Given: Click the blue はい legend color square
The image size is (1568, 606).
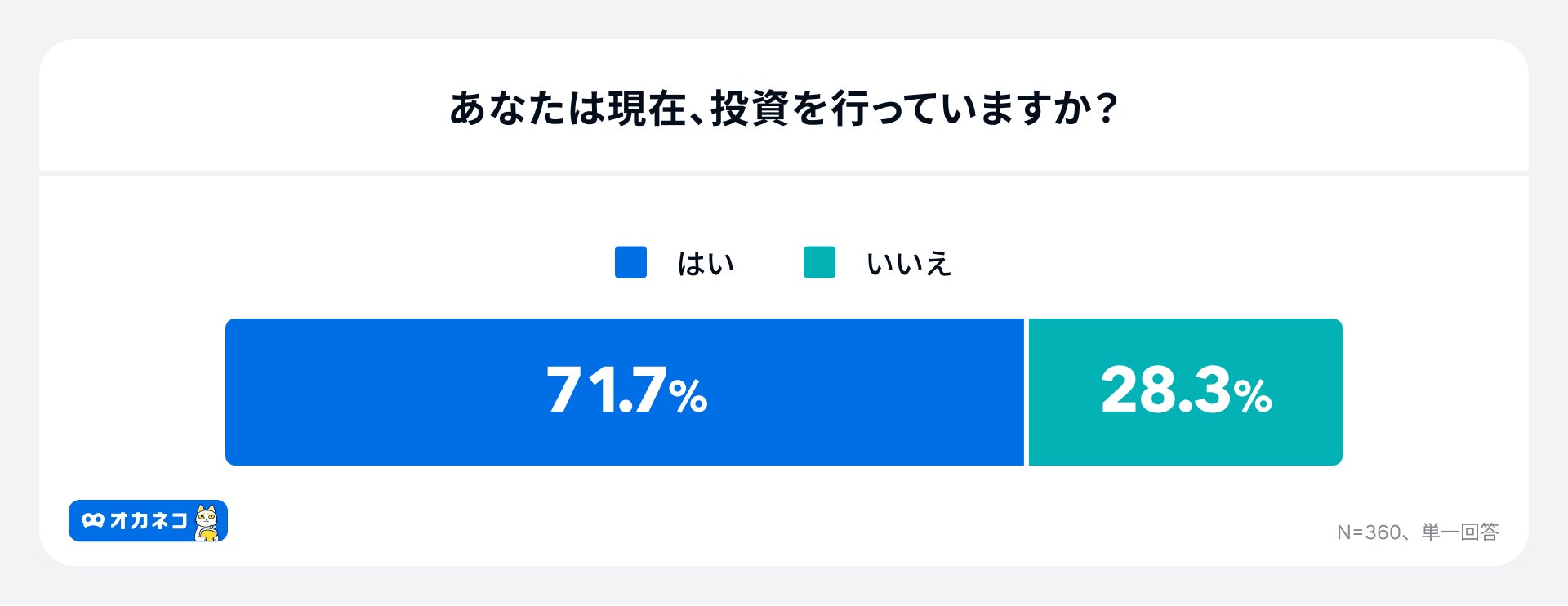Looking at the screenshot, I should pos(630,262).
